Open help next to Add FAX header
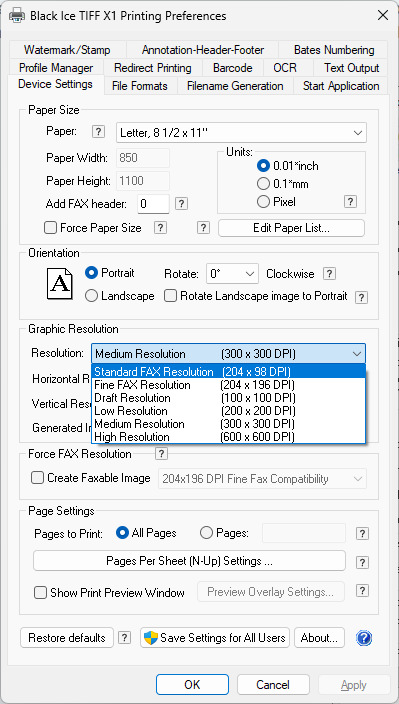 (181, 204)
